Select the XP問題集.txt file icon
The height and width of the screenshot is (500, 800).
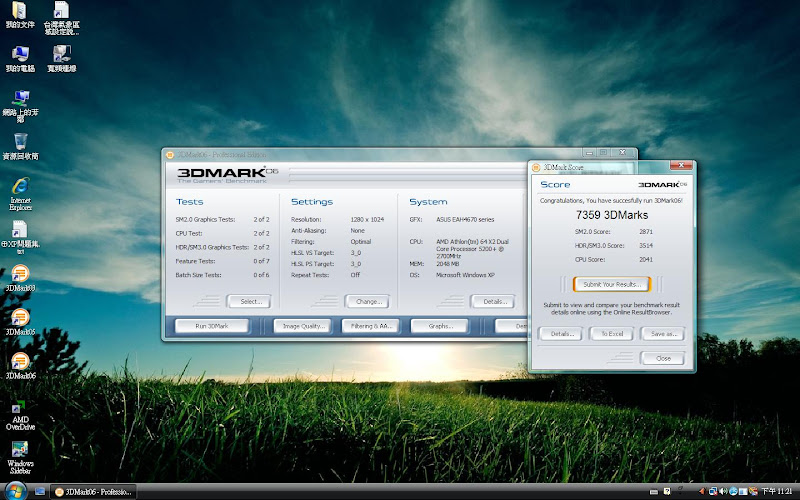point(20,237)
